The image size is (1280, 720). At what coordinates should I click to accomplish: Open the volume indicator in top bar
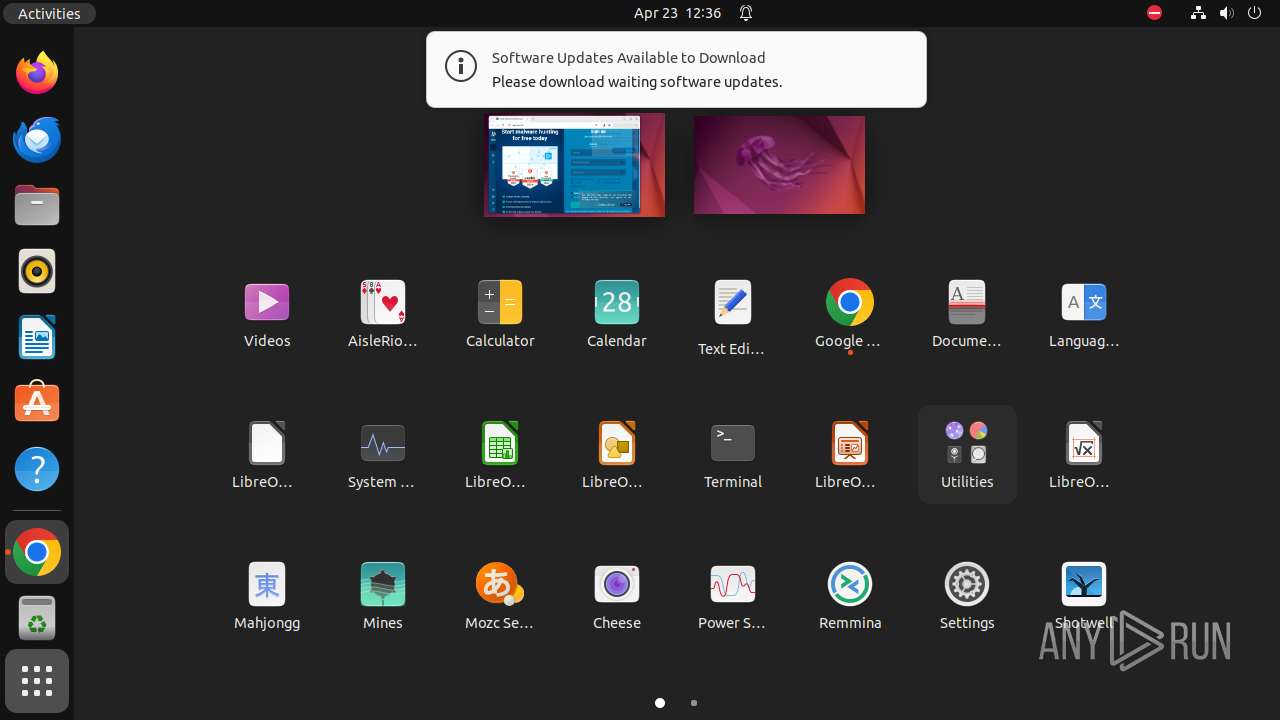1226,13
